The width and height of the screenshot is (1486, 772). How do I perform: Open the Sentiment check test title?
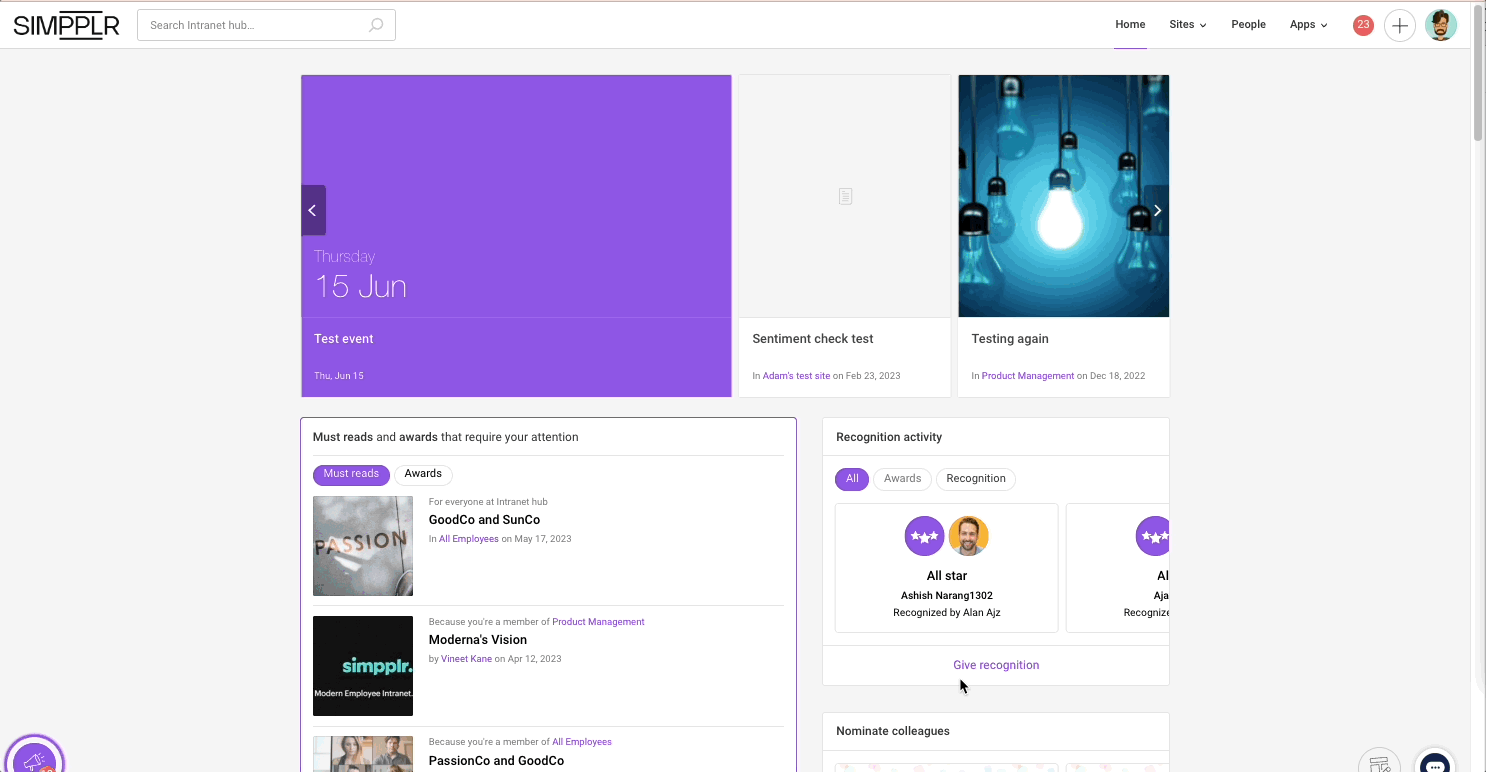point(813,339)
